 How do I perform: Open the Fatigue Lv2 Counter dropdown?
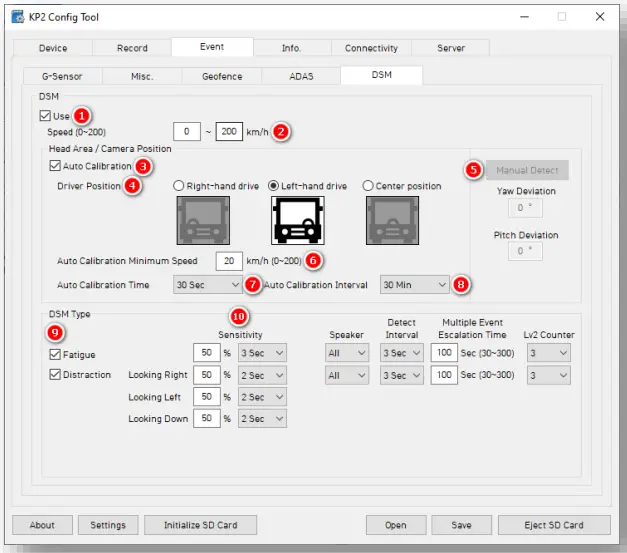(x=549, y=353)
